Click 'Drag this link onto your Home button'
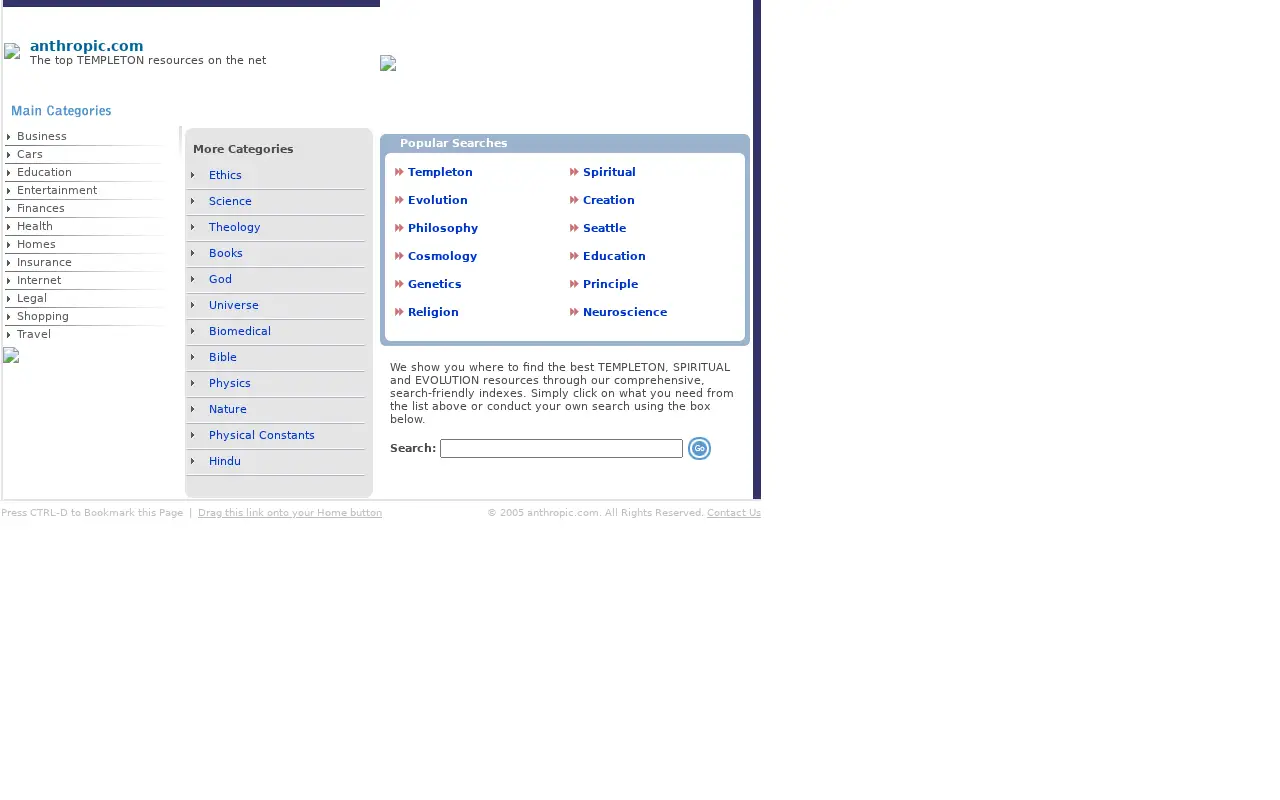Image resolution: width=1280 pixels, height=800 pixels. coord(290,513)
